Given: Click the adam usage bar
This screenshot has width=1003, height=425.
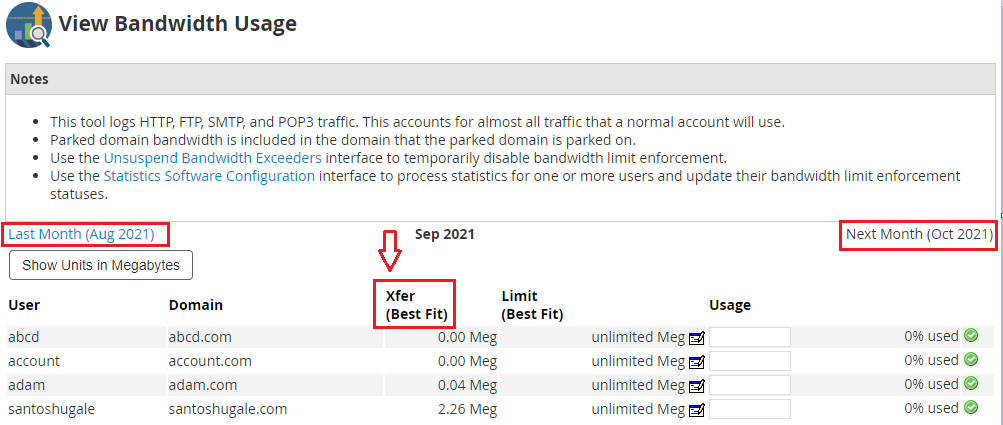Looking at the screenshot, I should pos(750,385).
